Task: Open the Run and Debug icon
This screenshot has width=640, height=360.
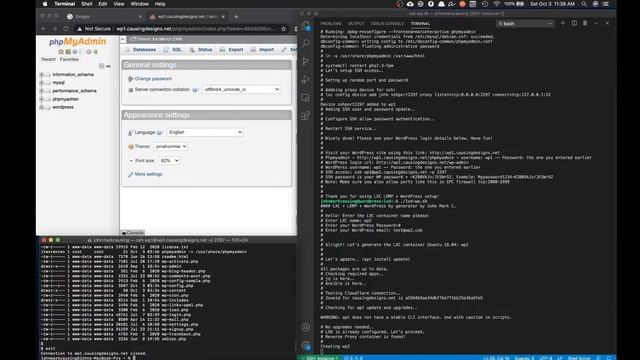Action: [306, 80]
